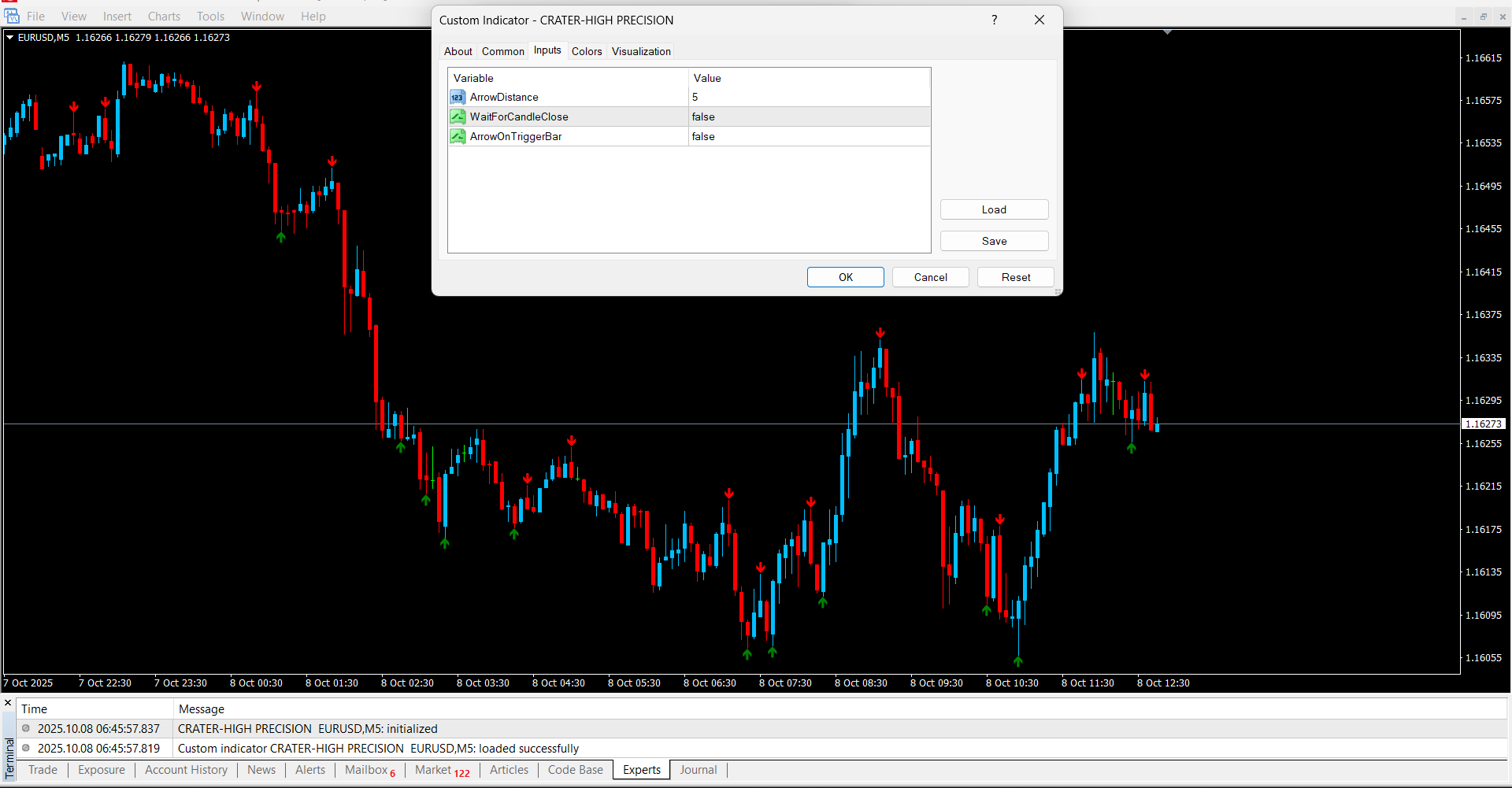Click the help question mark in dialog title
1512x788 pixels.
click(994, 20)
